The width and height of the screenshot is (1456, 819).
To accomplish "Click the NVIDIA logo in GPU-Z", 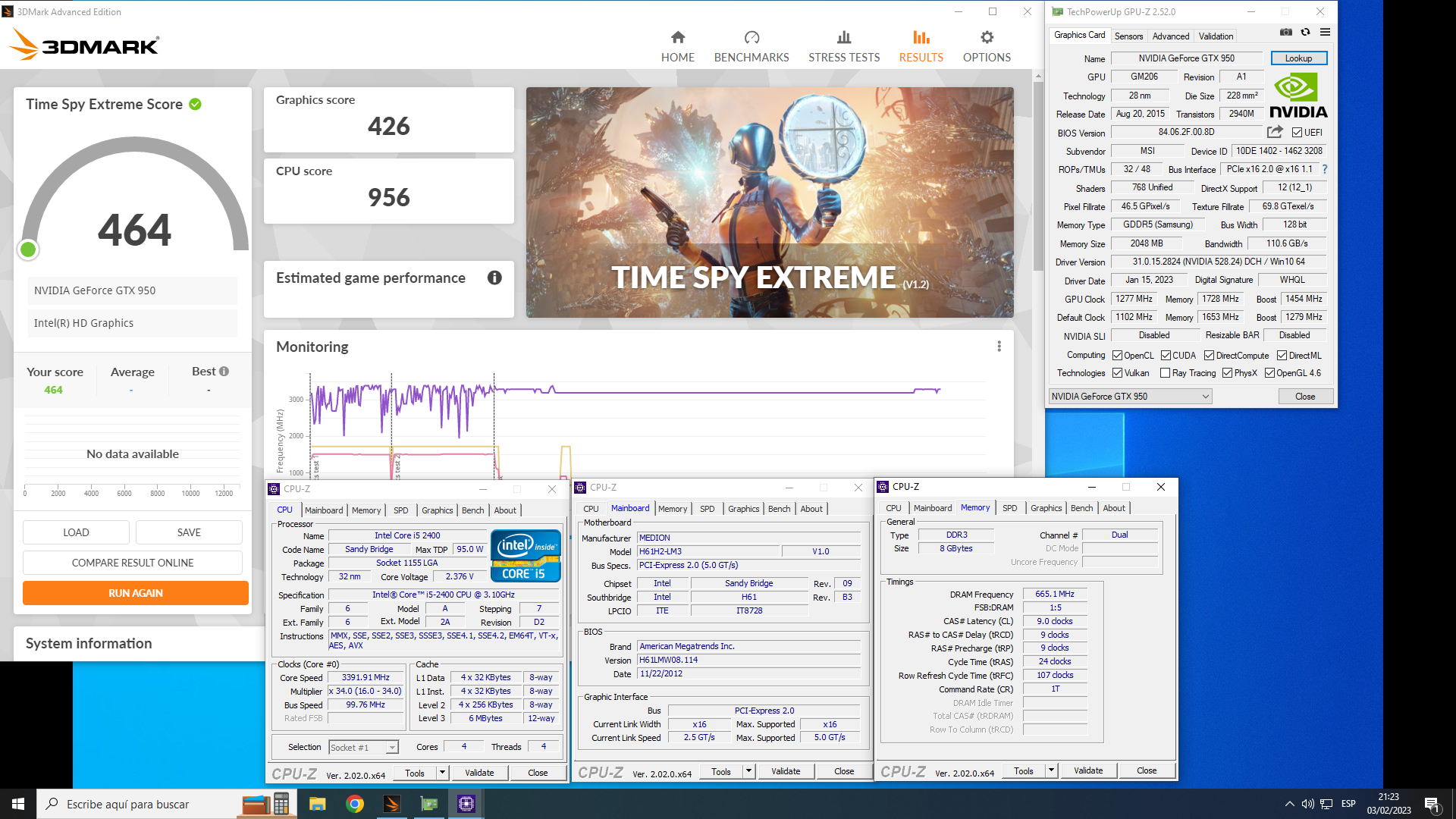I will [1298, 96].
